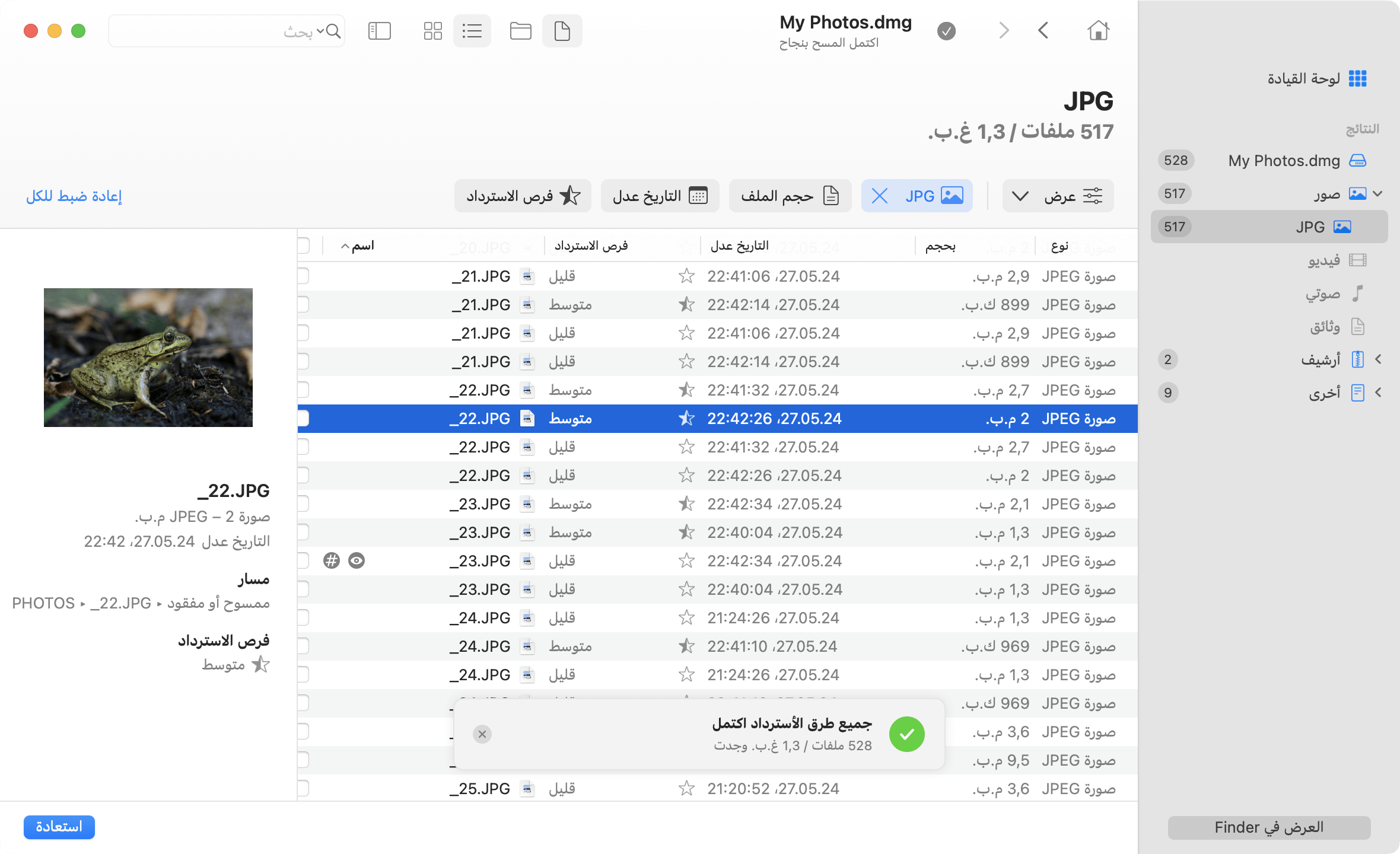Click the 528 count badge in sidebar

pos(1175,160)
